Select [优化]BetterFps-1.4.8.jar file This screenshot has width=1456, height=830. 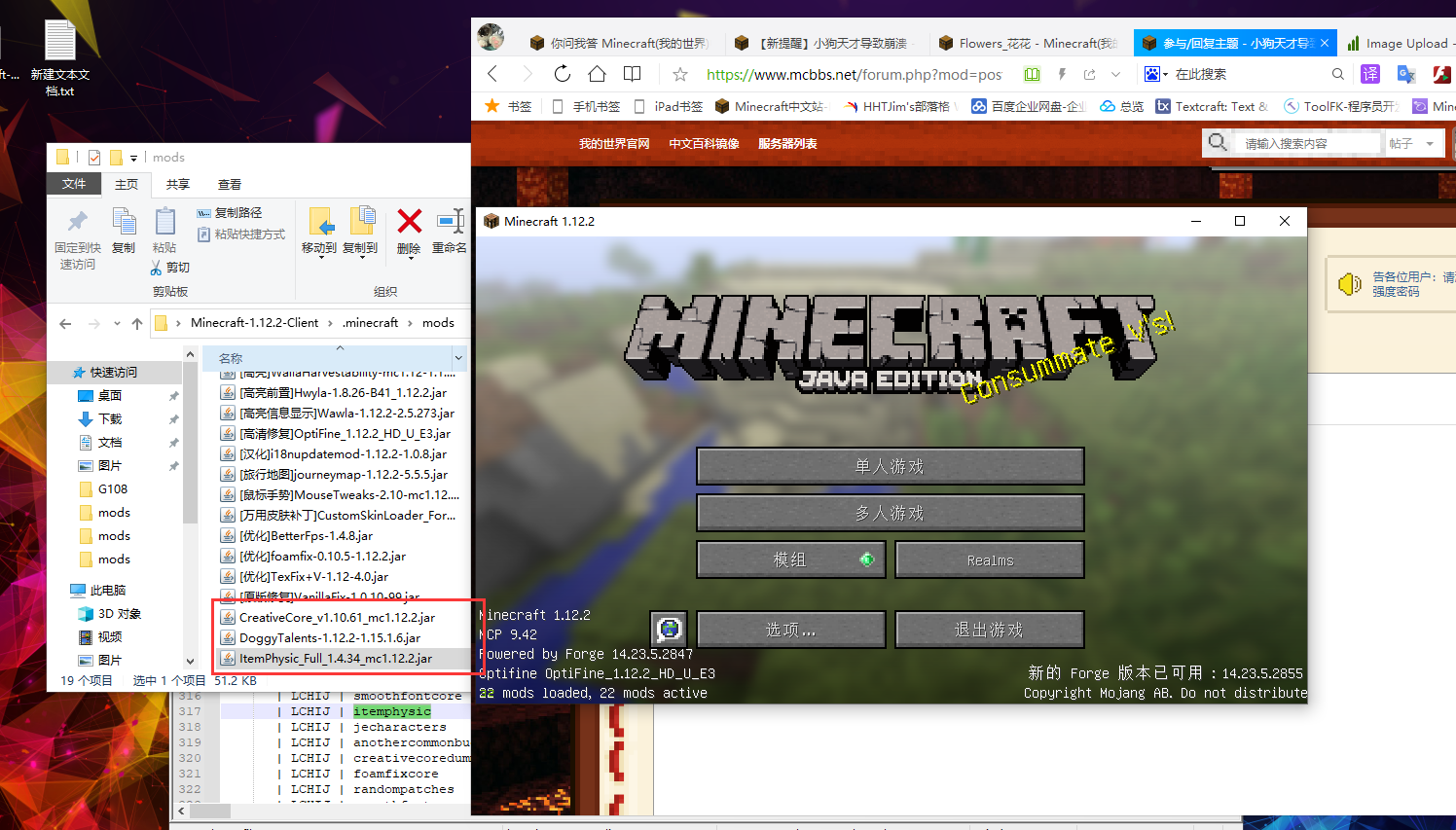coord(306,535)
